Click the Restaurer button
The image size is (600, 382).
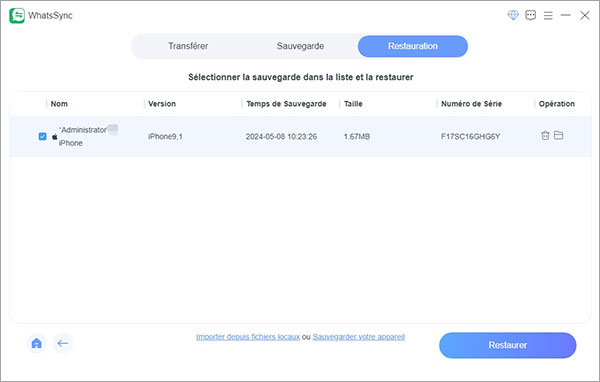(x=507, y=345)
